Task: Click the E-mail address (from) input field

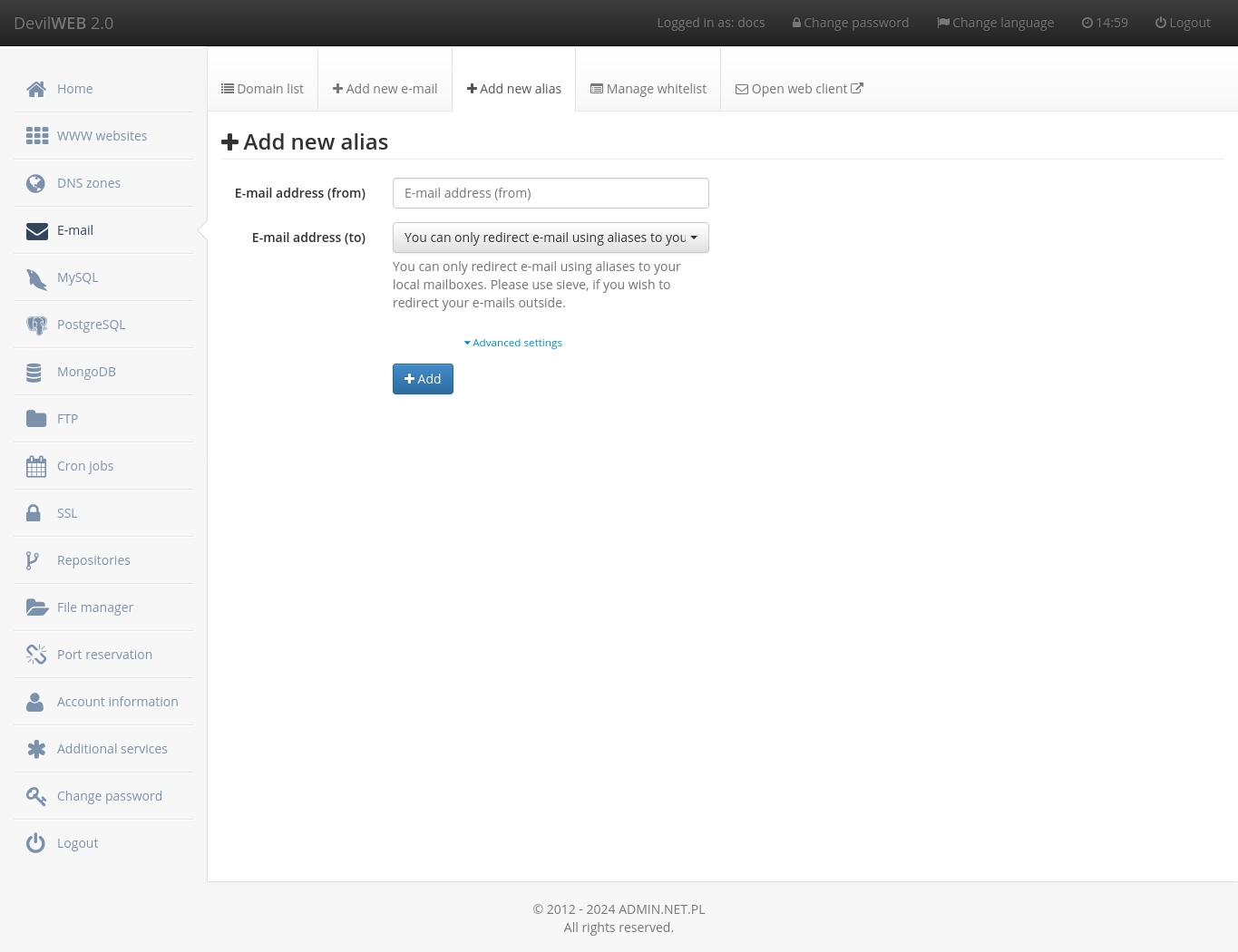Action: [551, 192]
